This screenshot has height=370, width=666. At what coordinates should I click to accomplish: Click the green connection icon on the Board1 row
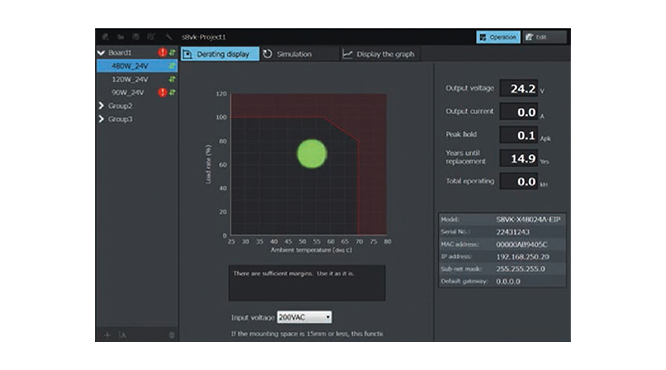click(172, 52)
